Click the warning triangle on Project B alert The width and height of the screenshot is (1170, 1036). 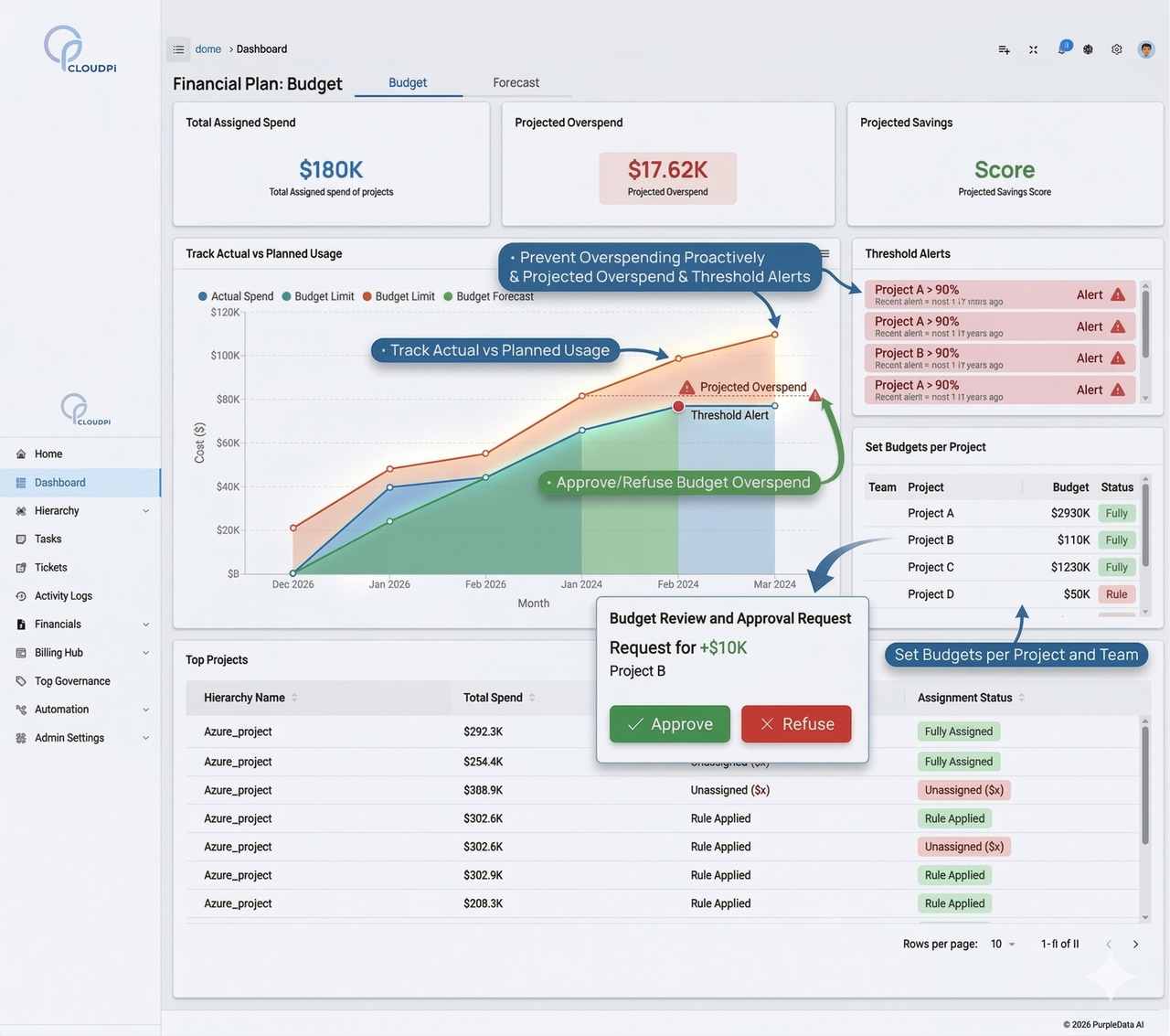tap(1118, 358)
